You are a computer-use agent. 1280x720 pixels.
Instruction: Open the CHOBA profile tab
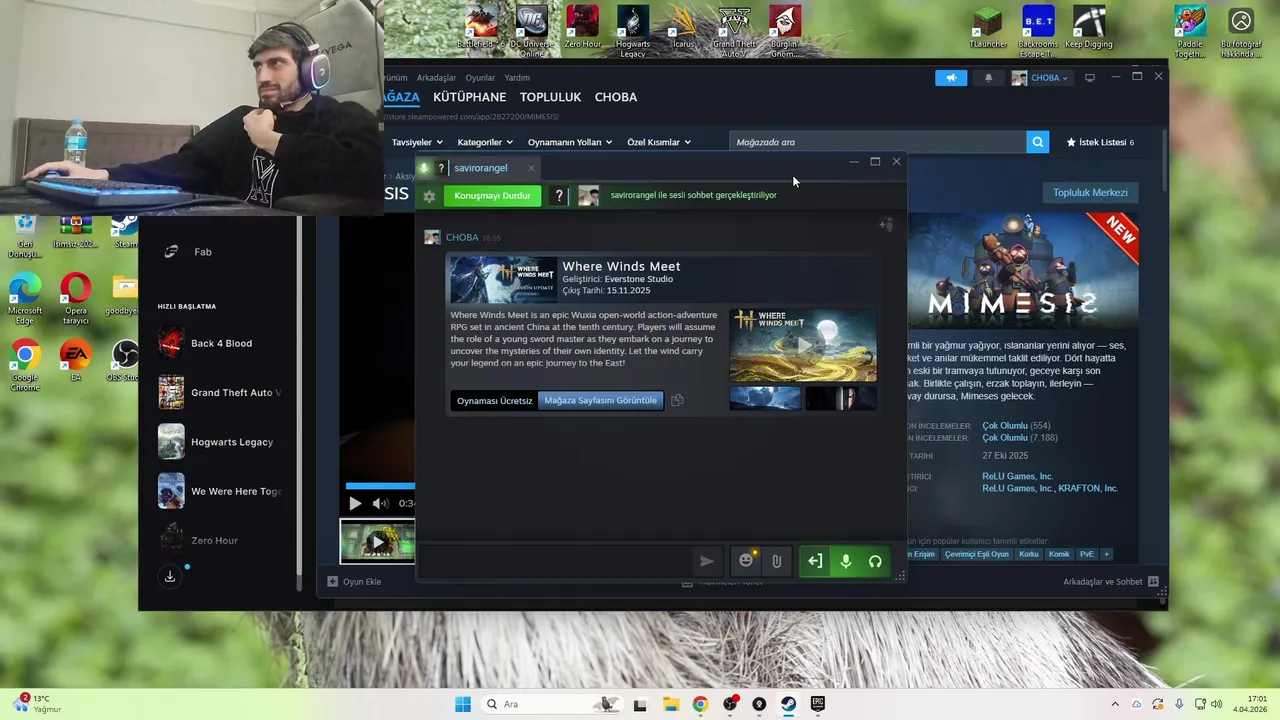point(616,97)
